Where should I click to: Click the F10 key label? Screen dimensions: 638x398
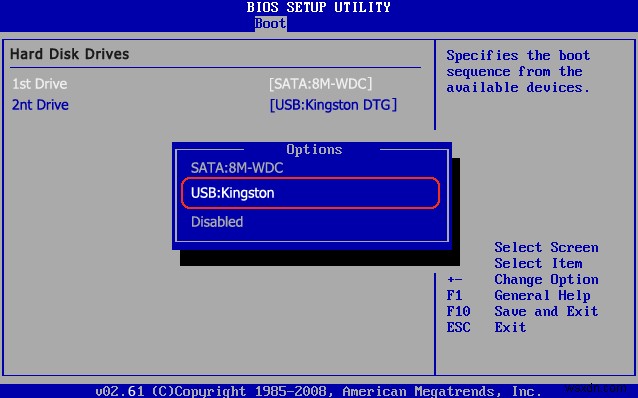click(x=458, y=311)
